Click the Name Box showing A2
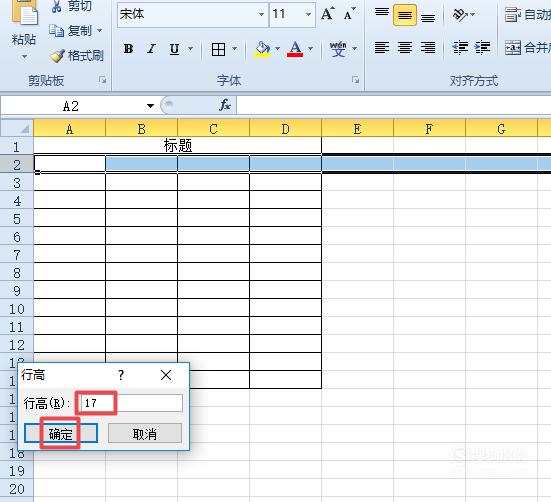Image resolution: width=551 pixels, height=502 pixels. tap(71, 106)
